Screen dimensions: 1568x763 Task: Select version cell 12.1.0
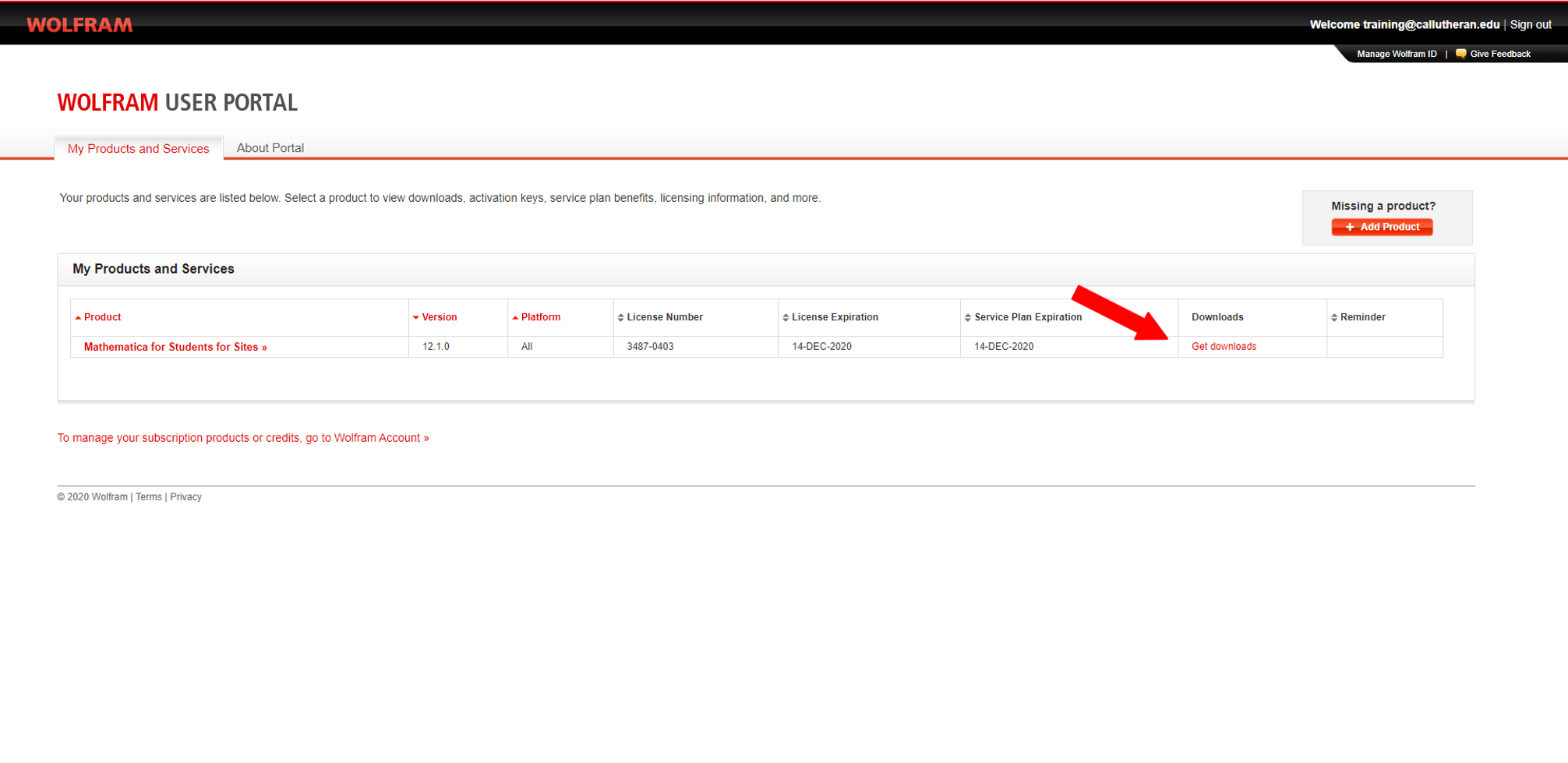point(436,347)
